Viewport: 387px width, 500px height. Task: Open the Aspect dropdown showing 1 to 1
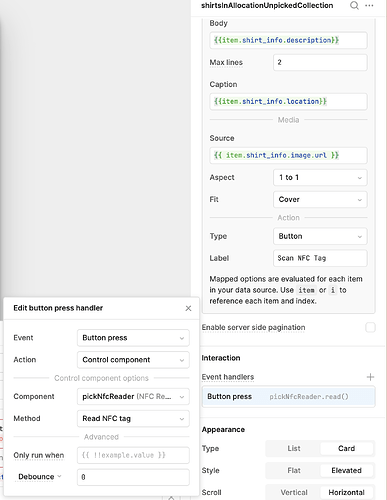point(320,177)
